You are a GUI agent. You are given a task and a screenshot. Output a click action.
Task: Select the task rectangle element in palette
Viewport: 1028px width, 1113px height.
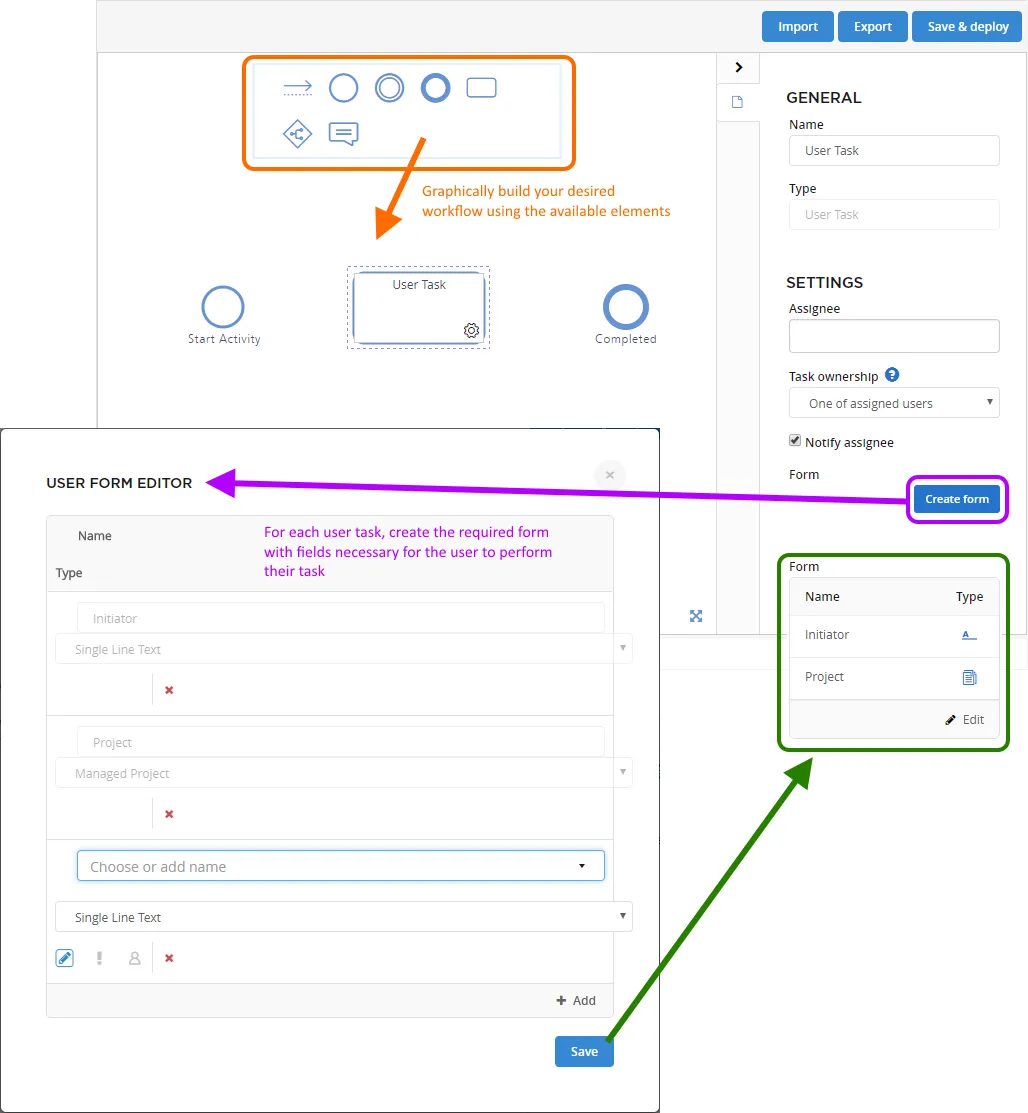click(481, 88)
